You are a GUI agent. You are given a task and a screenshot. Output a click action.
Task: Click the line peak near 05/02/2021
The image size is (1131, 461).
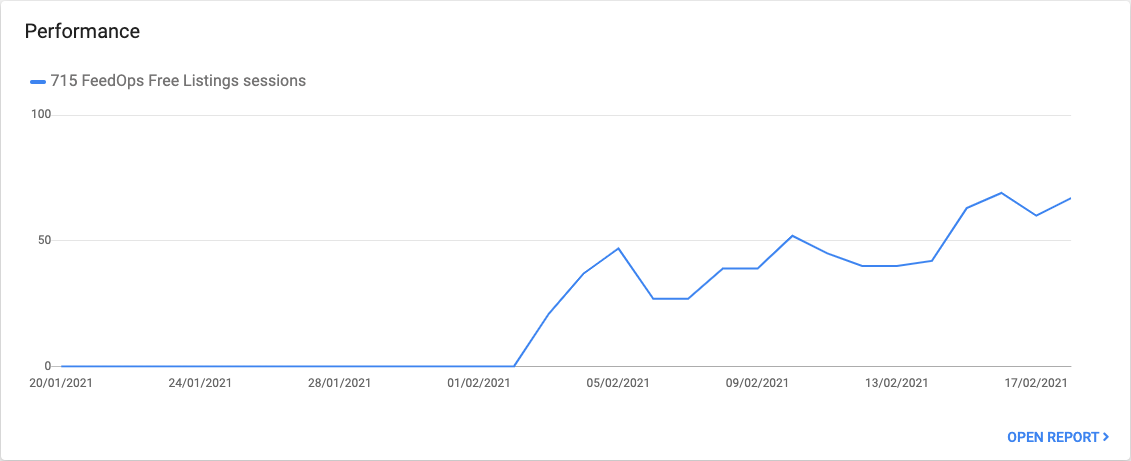coord(619,248)
